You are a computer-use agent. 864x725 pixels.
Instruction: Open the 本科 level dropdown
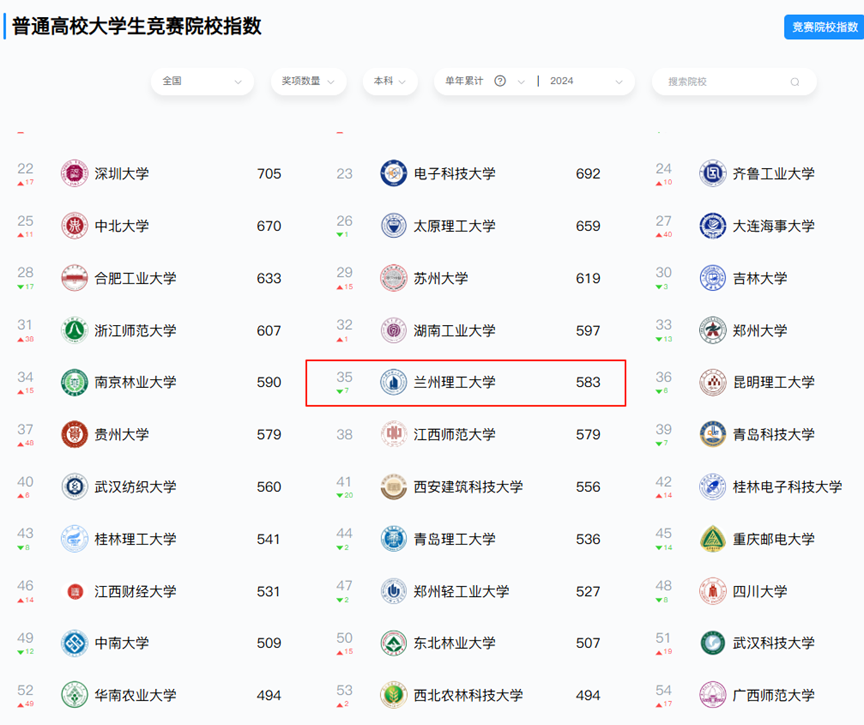coord(389,81)
